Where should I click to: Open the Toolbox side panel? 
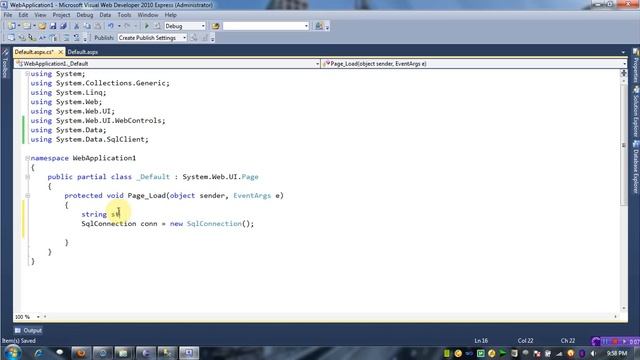click(x=5, y=63)
